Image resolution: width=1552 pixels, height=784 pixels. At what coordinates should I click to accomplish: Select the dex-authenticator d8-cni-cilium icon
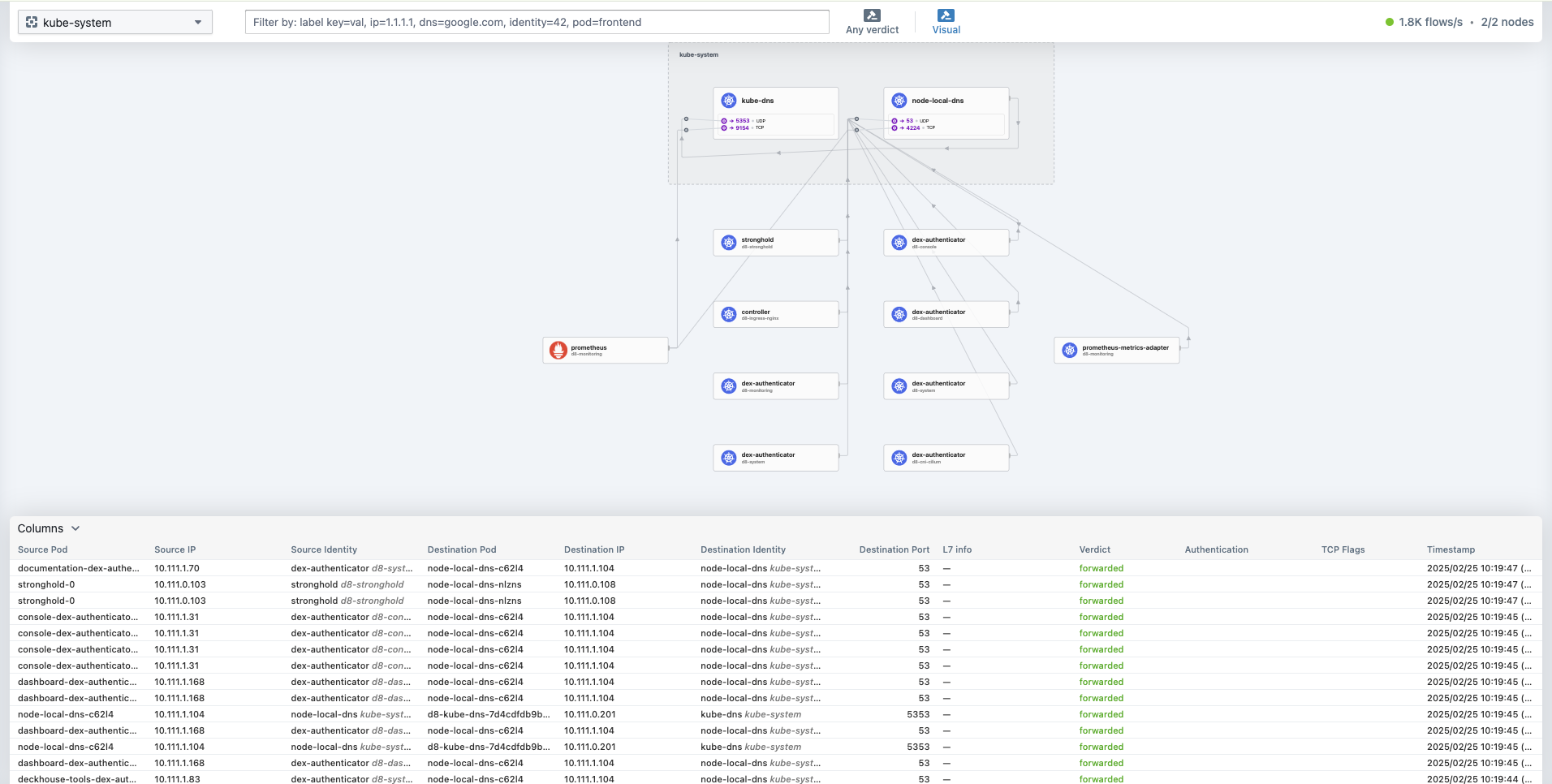(x=899, y=458)
